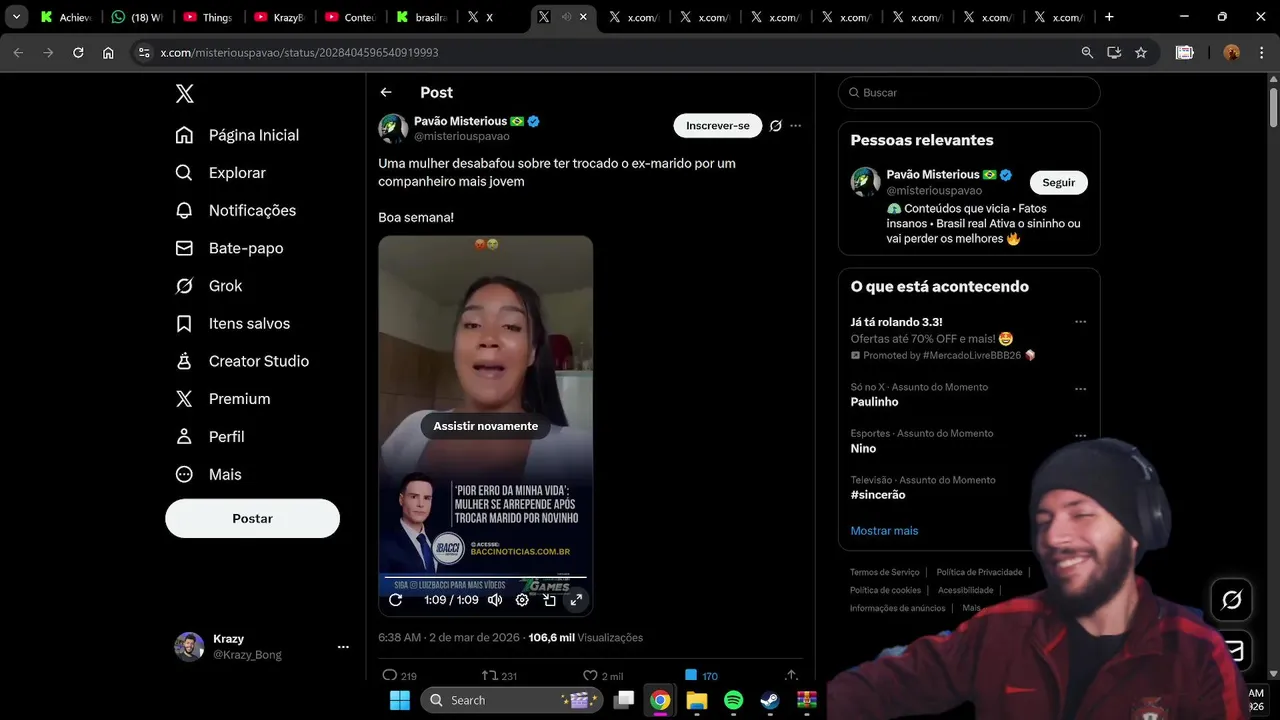Open Termos de Serviço link
The image size is (1280, 720).
click(x=884, y=572)
